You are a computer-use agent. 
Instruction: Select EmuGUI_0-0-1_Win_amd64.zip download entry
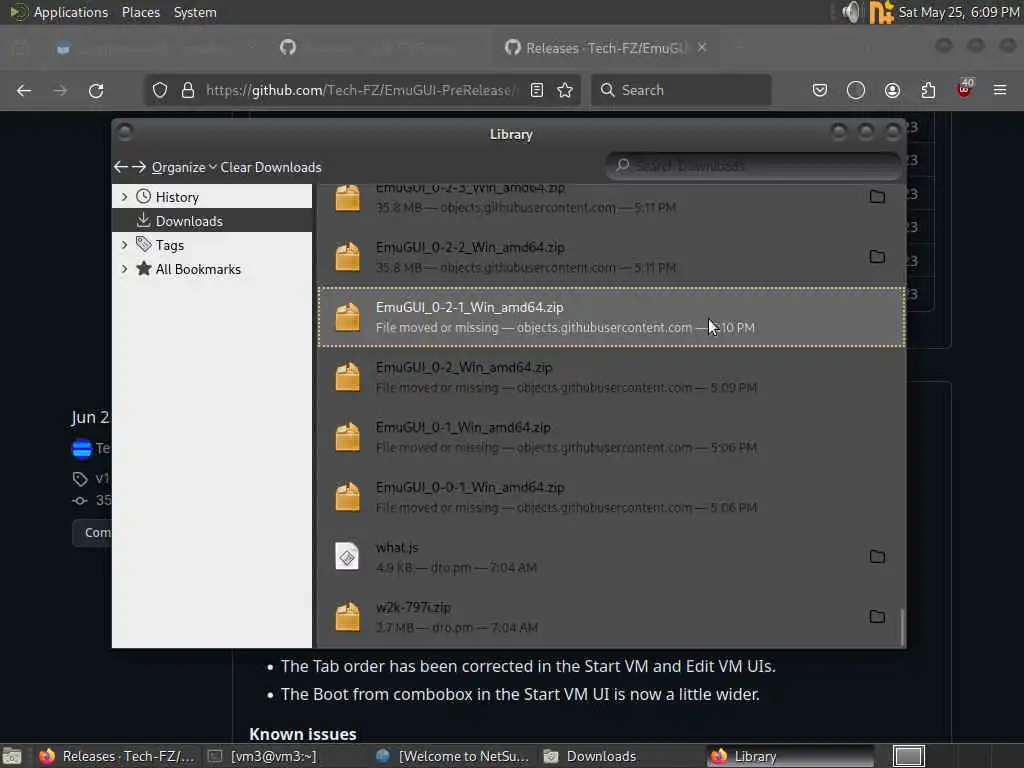coord(611,497)
